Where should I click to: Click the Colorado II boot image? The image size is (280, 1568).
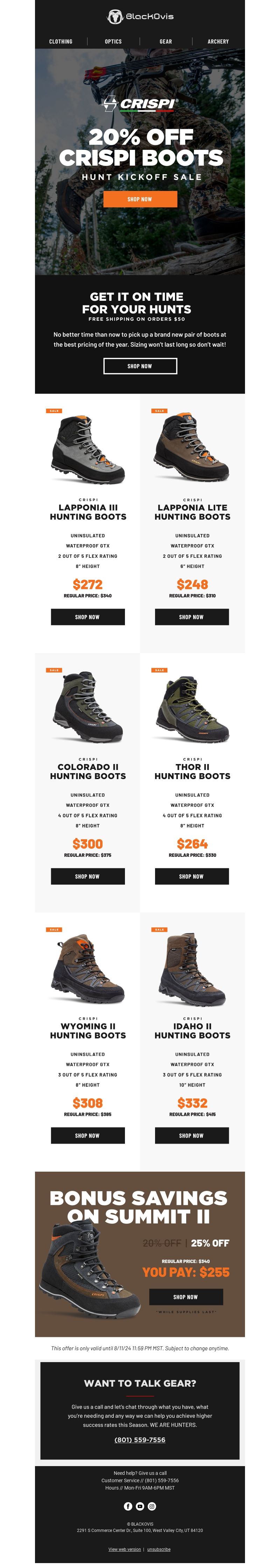coord(87,707)
